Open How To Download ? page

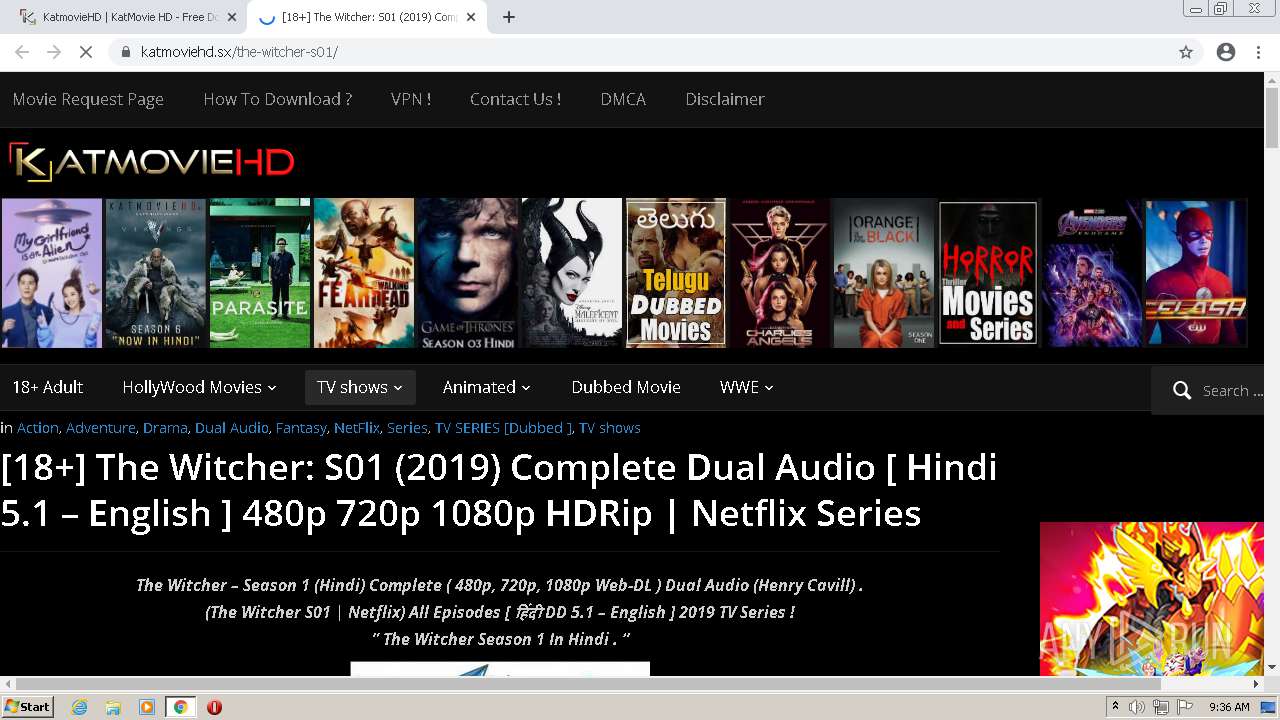click(x=277, y=99)
